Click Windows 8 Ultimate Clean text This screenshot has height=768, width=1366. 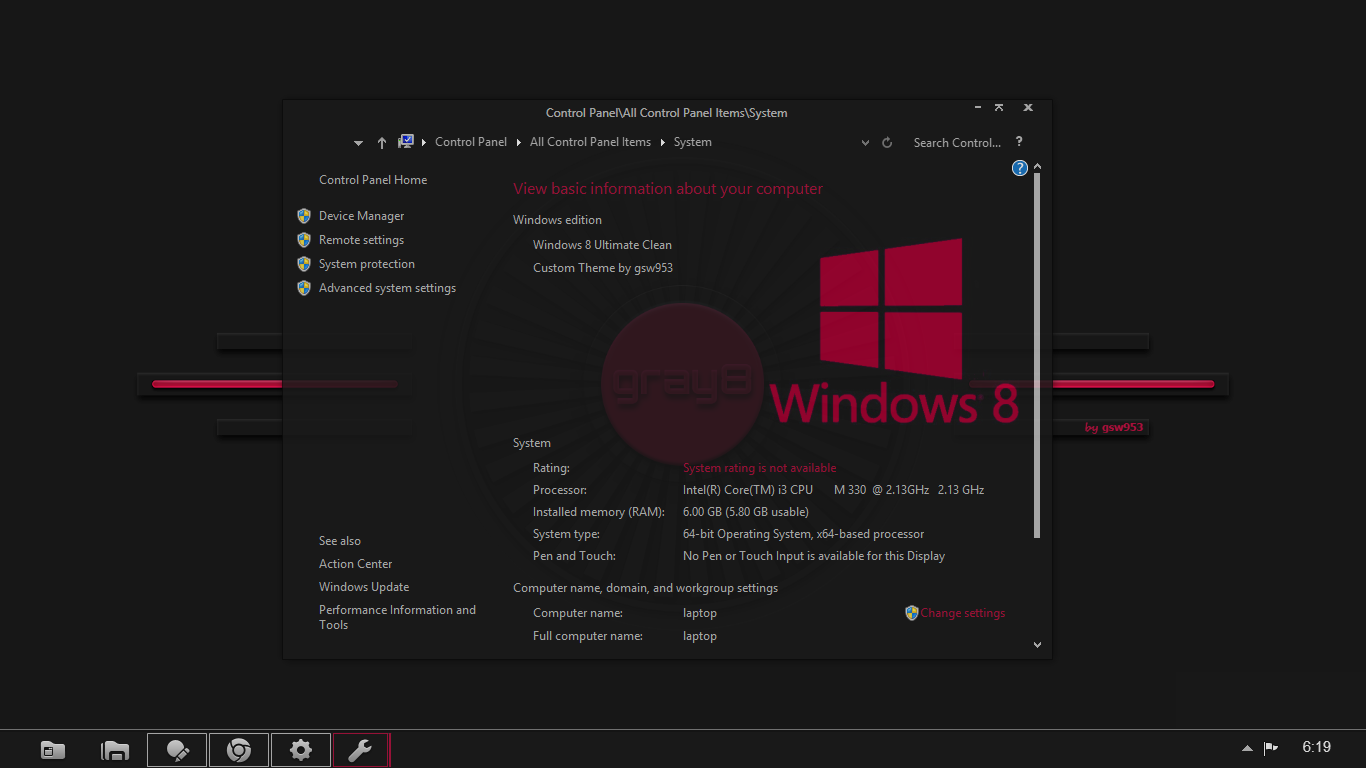[x=602, y=245]
